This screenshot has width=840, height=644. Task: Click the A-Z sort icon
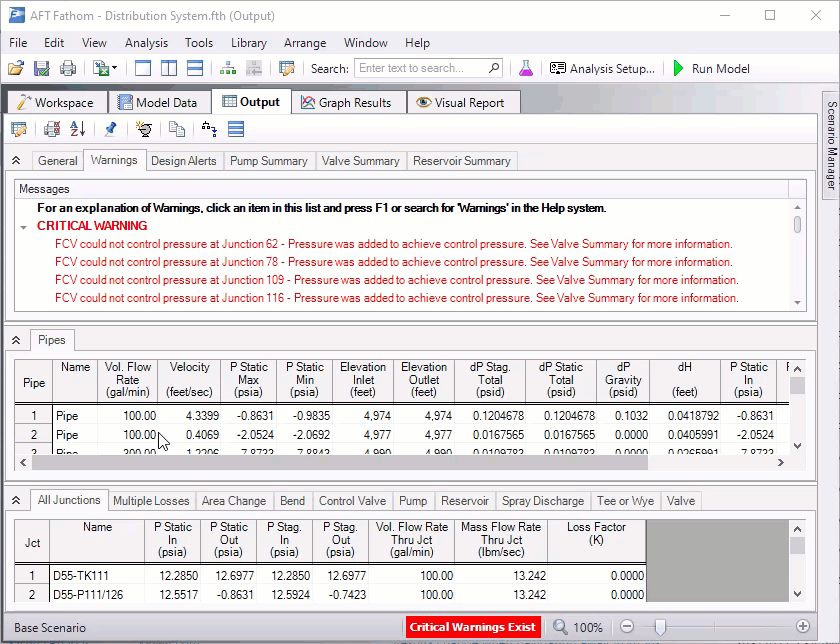[x=78, y=129]
